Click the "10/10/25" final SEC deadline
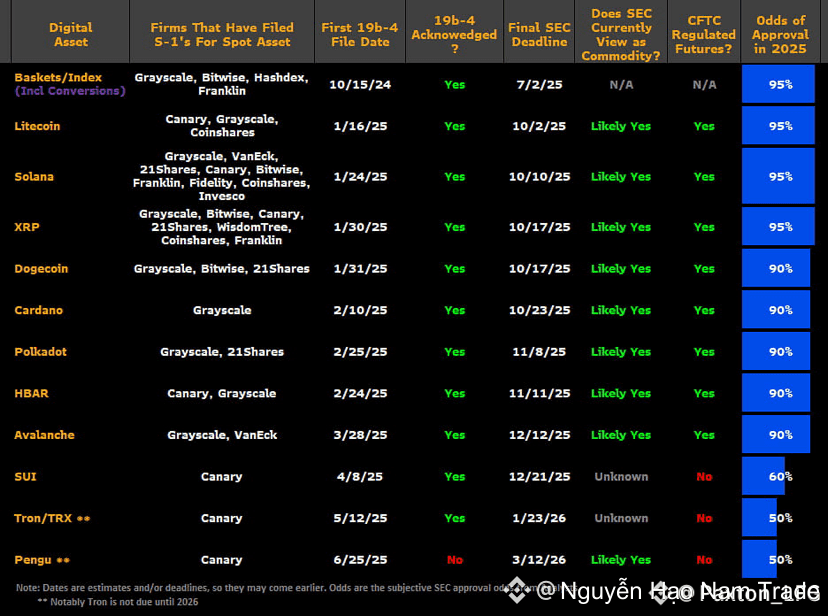The image size is (828, 616). [x=539, y=176]
